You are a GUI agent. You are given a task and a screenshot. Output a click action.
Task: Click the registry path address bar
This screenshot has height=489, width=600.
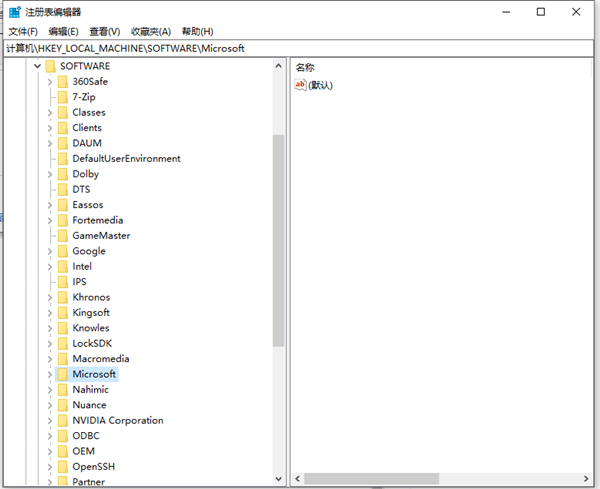click(300, 48)
